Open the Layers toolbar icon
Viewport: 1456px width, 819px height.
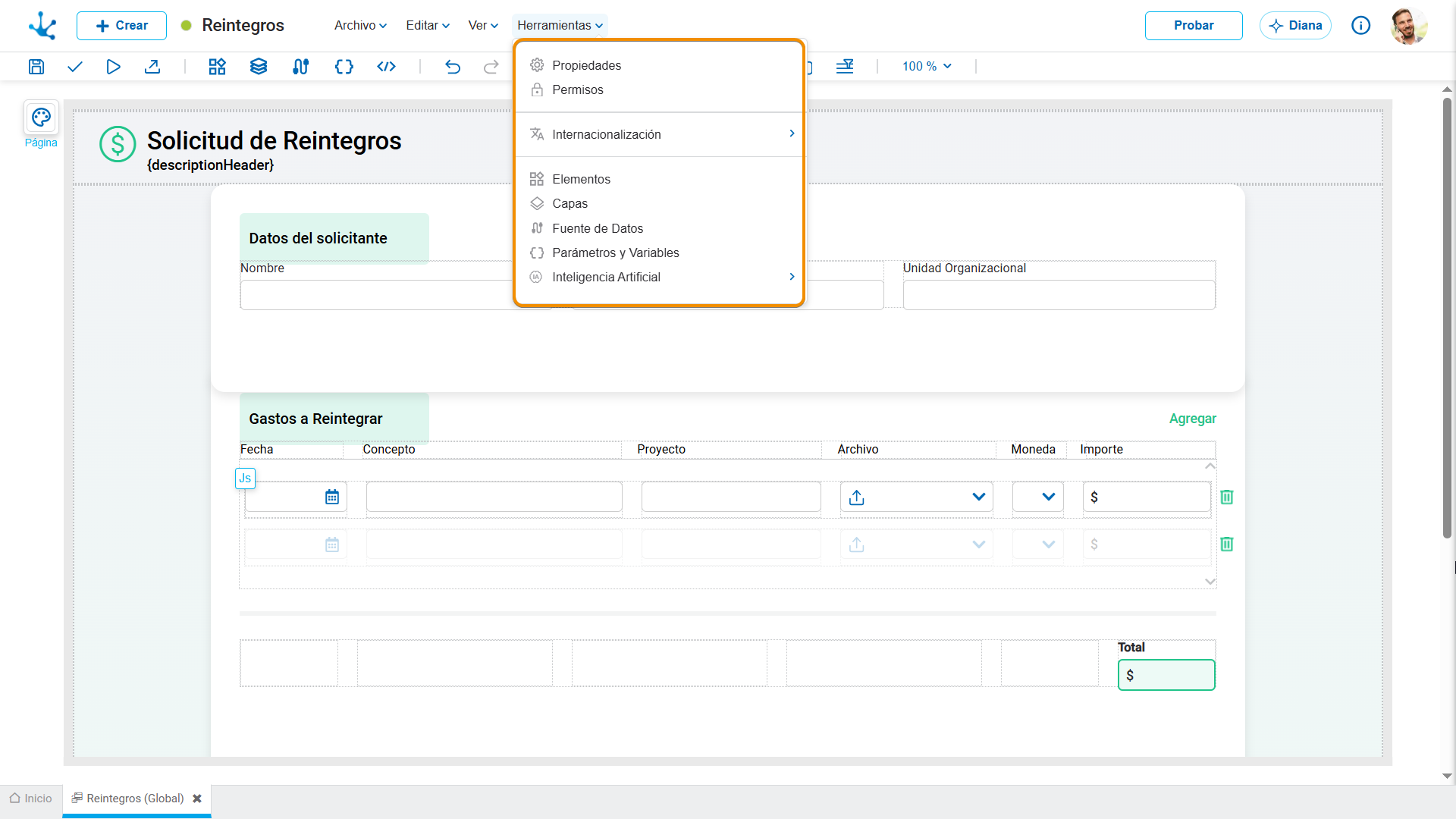259,67
